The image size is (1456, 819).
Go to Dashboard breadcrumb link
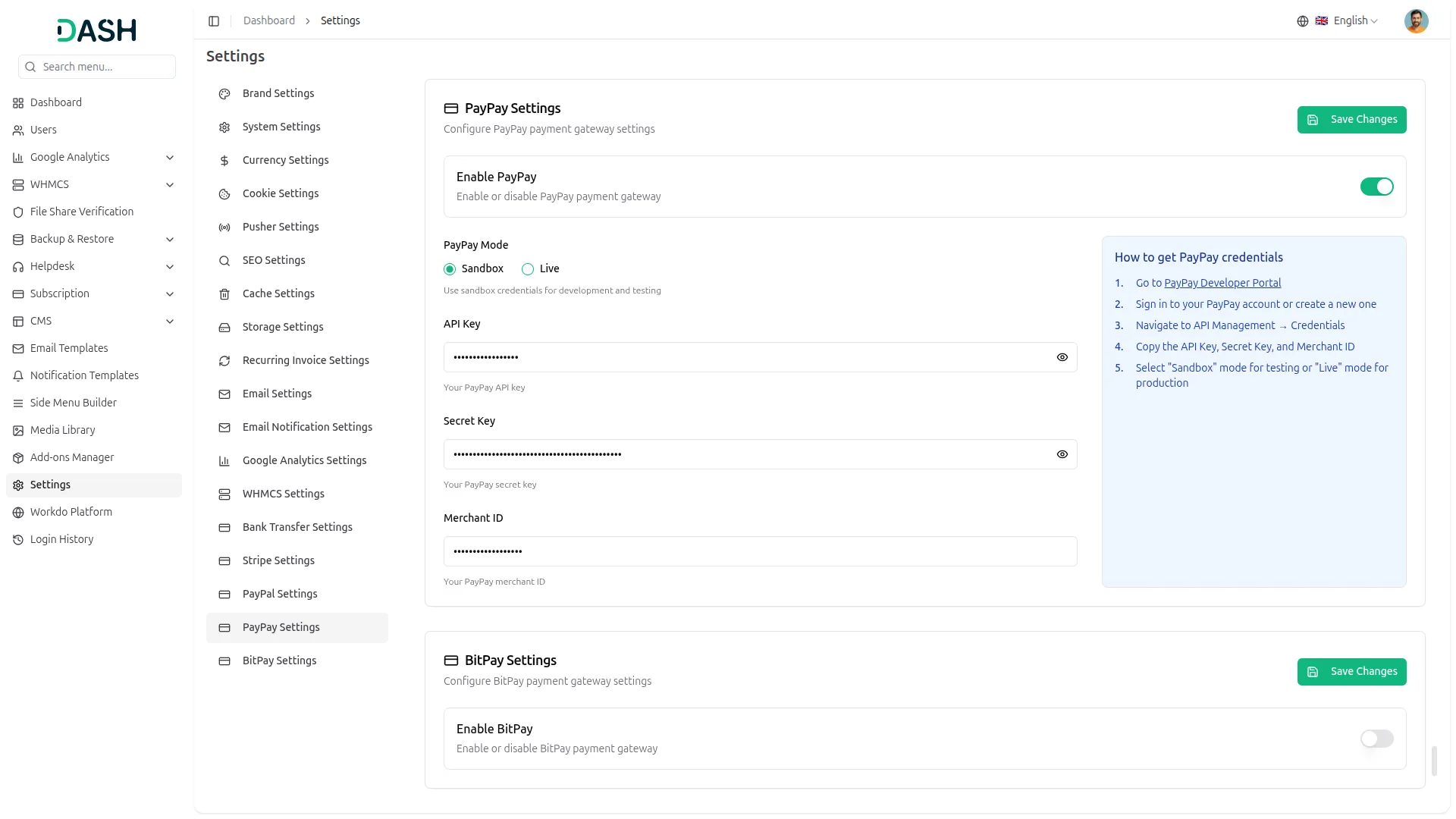click(269, 20)
